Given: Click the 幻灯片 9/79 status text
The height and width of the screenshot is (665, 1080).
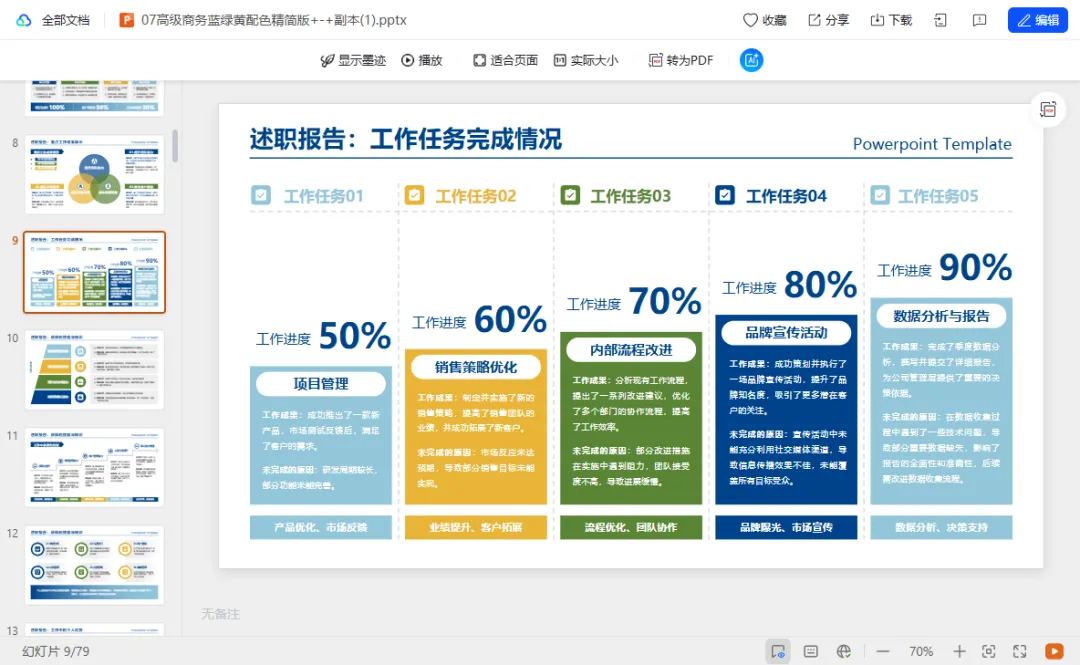Looking at the screenshot, I should click(56, 651).
